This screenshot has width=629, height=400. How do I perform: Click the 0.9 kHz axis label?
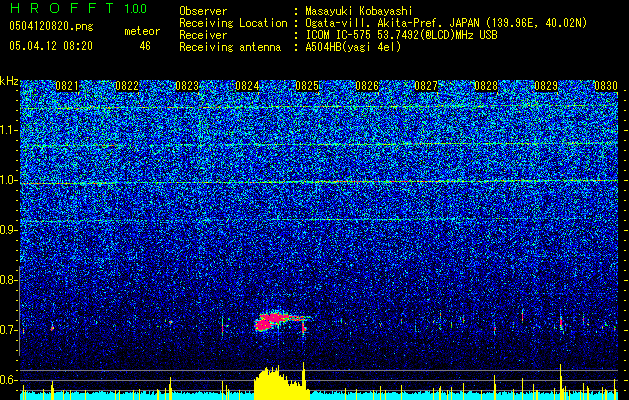(8, 230)
